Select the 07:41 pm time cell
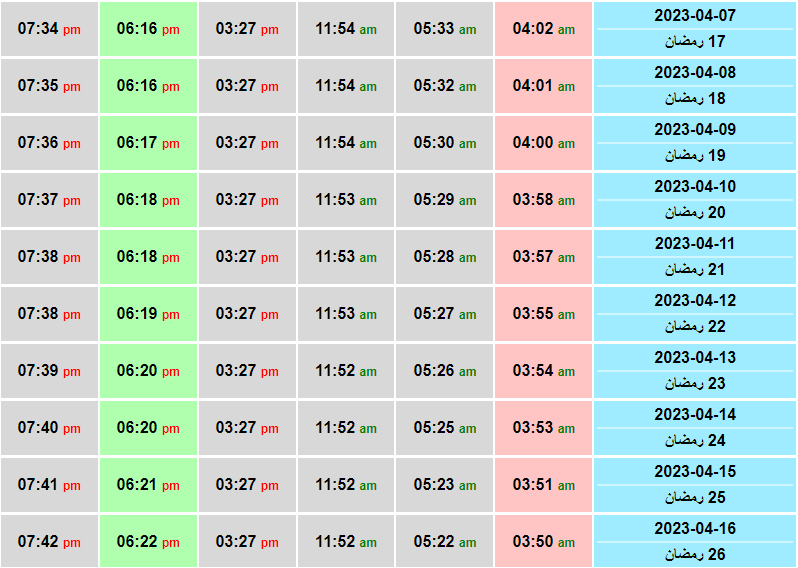Screen dimensions: 798x568 [x=49, y=485]
